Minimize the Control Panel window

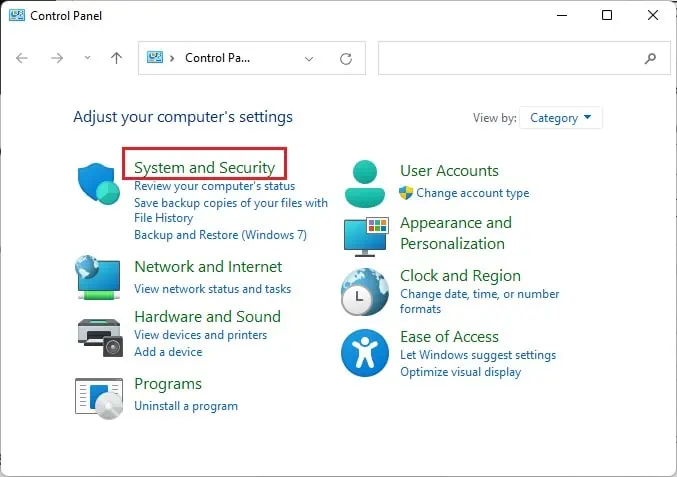562,16
